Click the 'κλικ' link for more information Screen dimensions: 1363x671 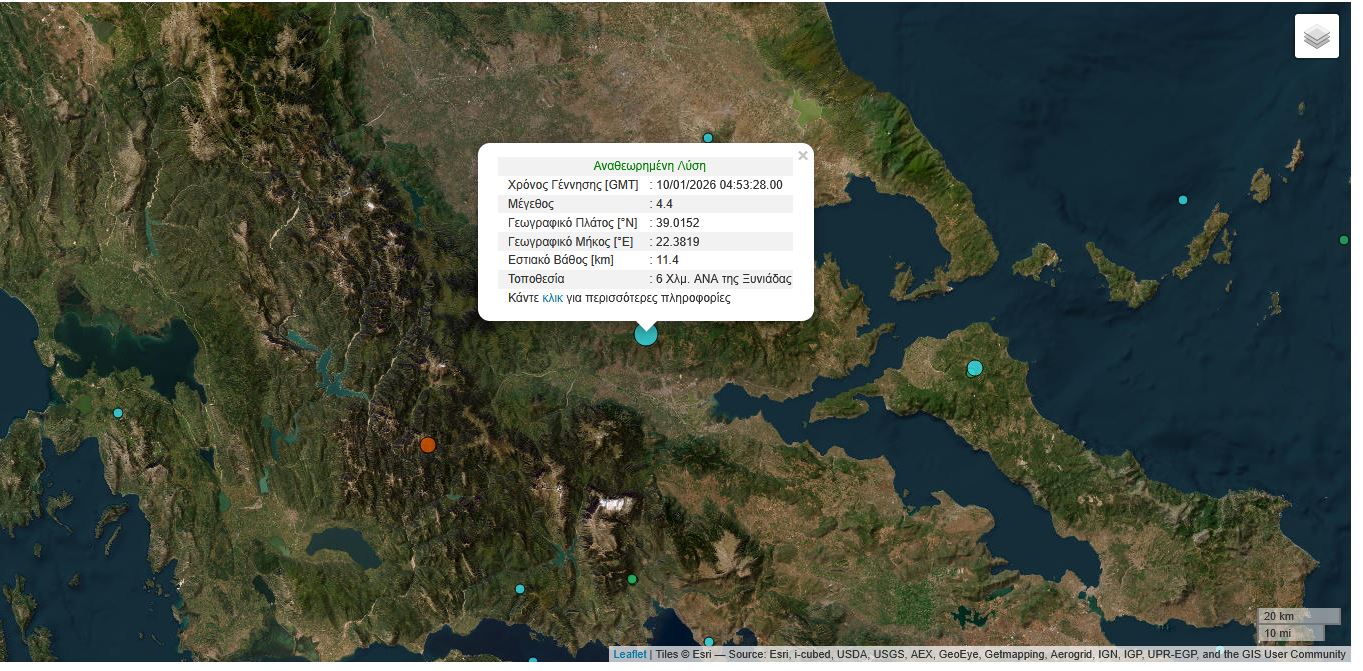tap(552, 298)
